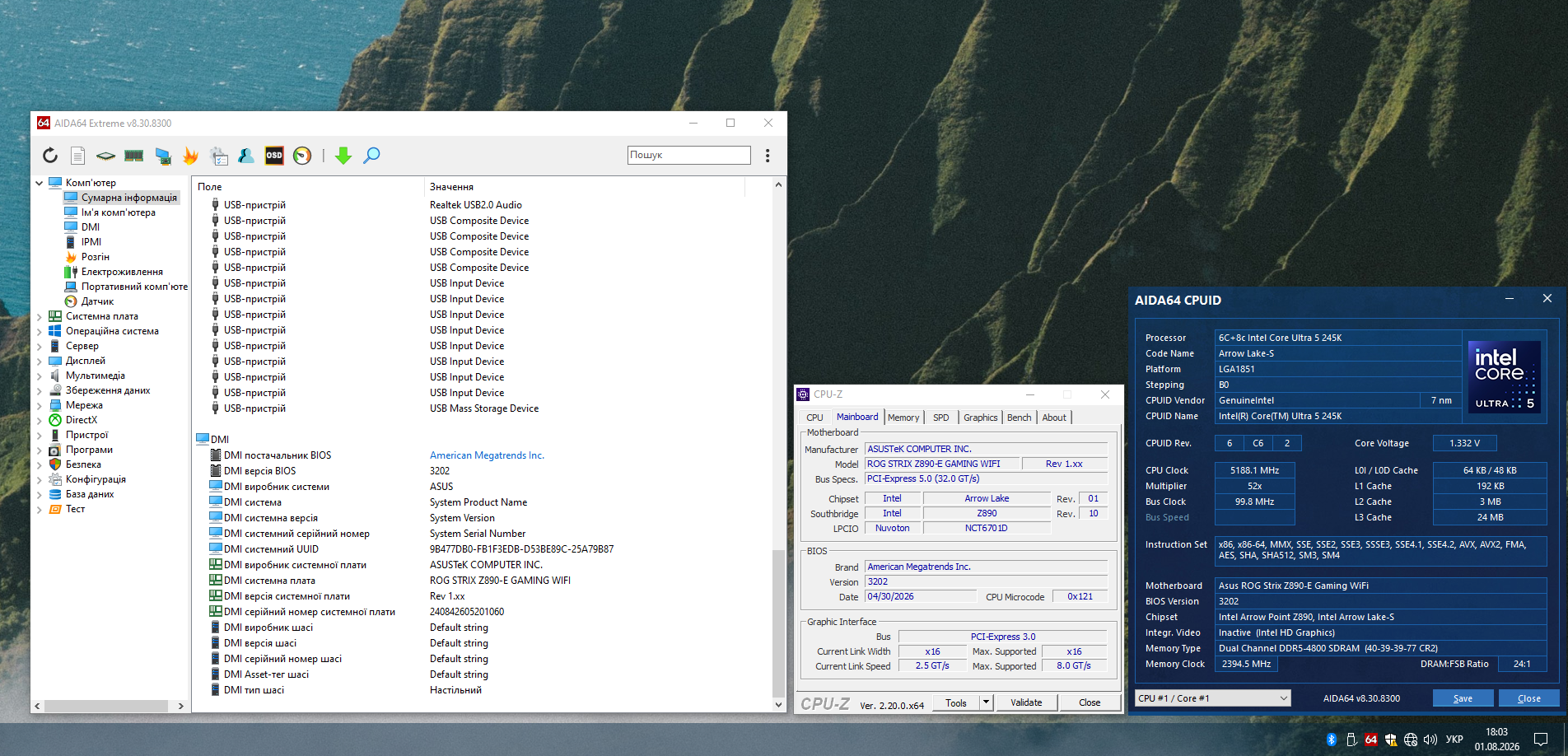Viewport: 1568px width, 756px height.
Task: Click the green download arrow toolbar icon
Action: coord(343,156)
